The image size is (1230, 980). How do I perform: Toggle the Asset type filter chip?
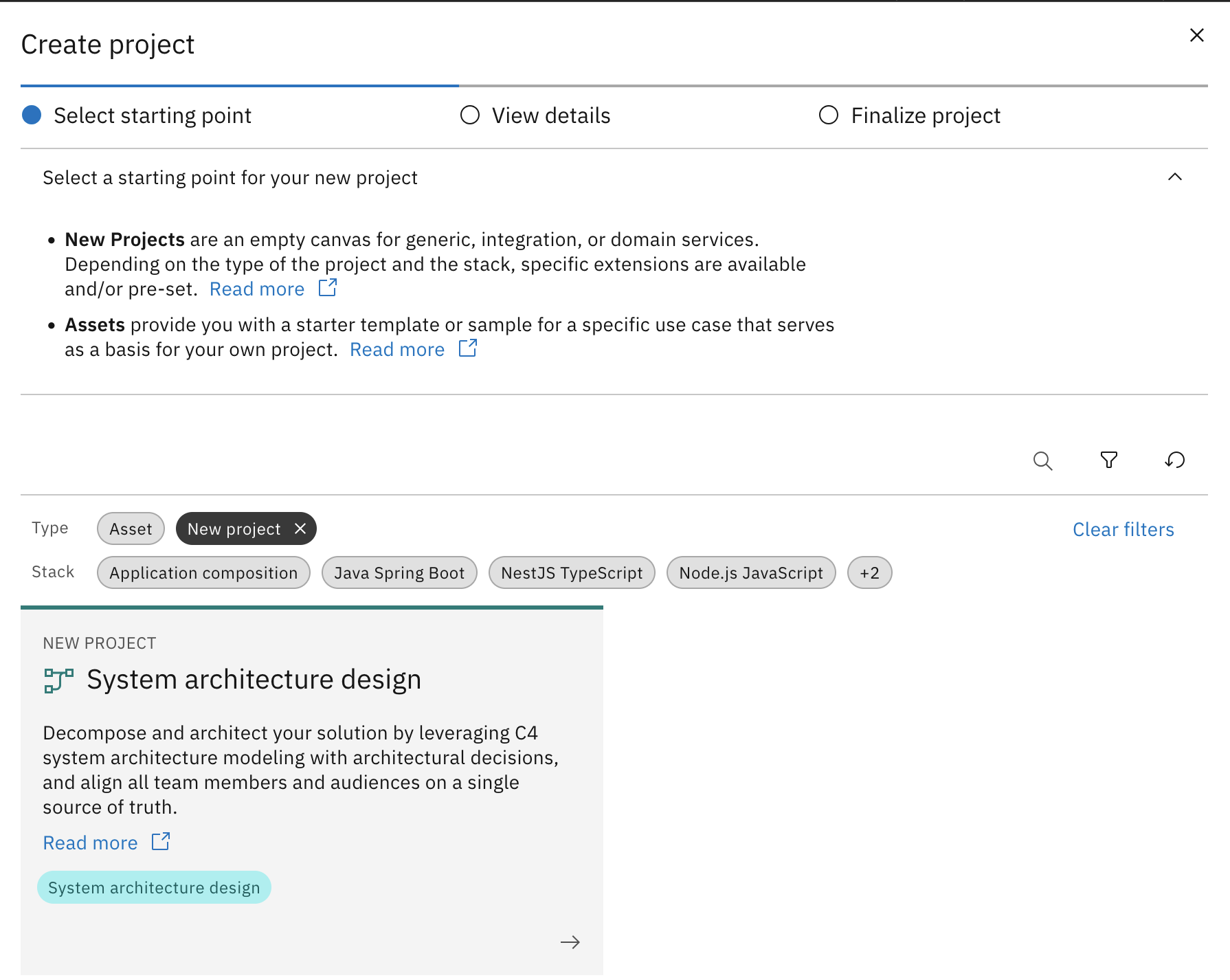(x=130, y=528)
